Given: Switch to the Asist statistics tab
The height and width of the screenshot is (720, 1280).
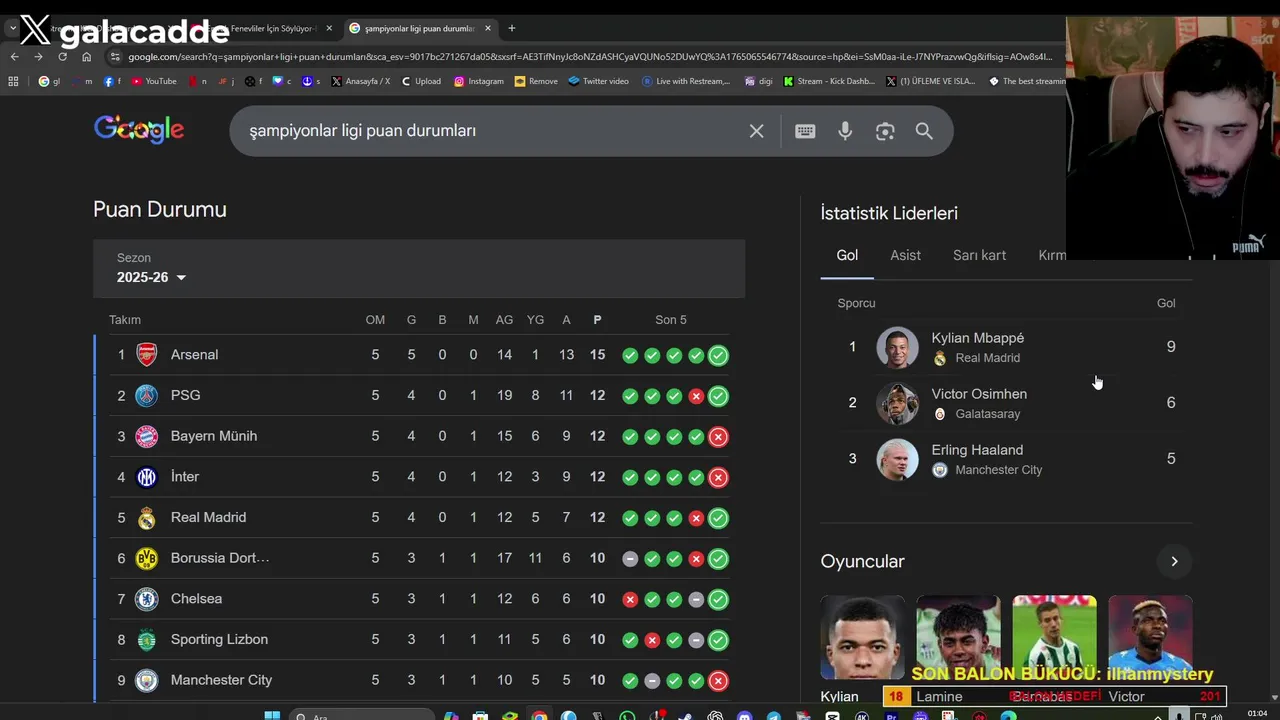Looking at the screenshot, I should [905, 256].
